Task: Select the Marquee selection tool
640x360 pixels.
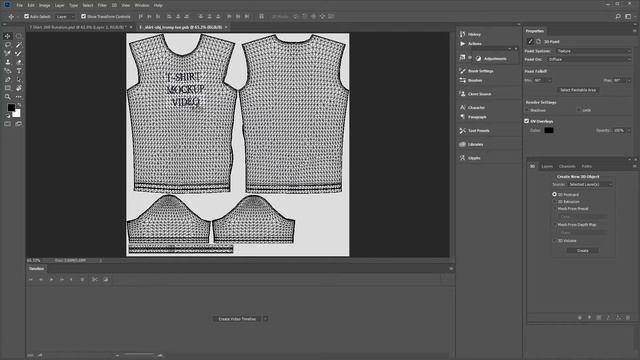Action: [19, 36]
